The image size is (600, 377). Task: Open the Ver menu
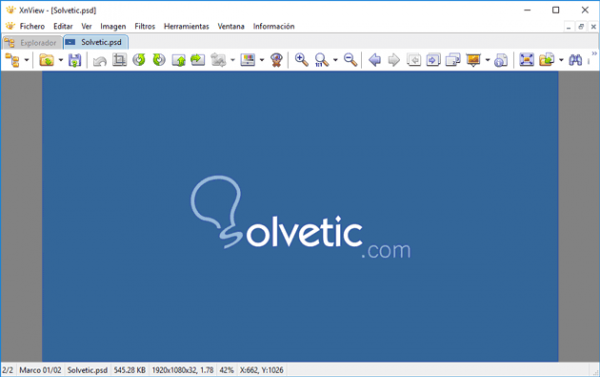[x=86, y=26]
